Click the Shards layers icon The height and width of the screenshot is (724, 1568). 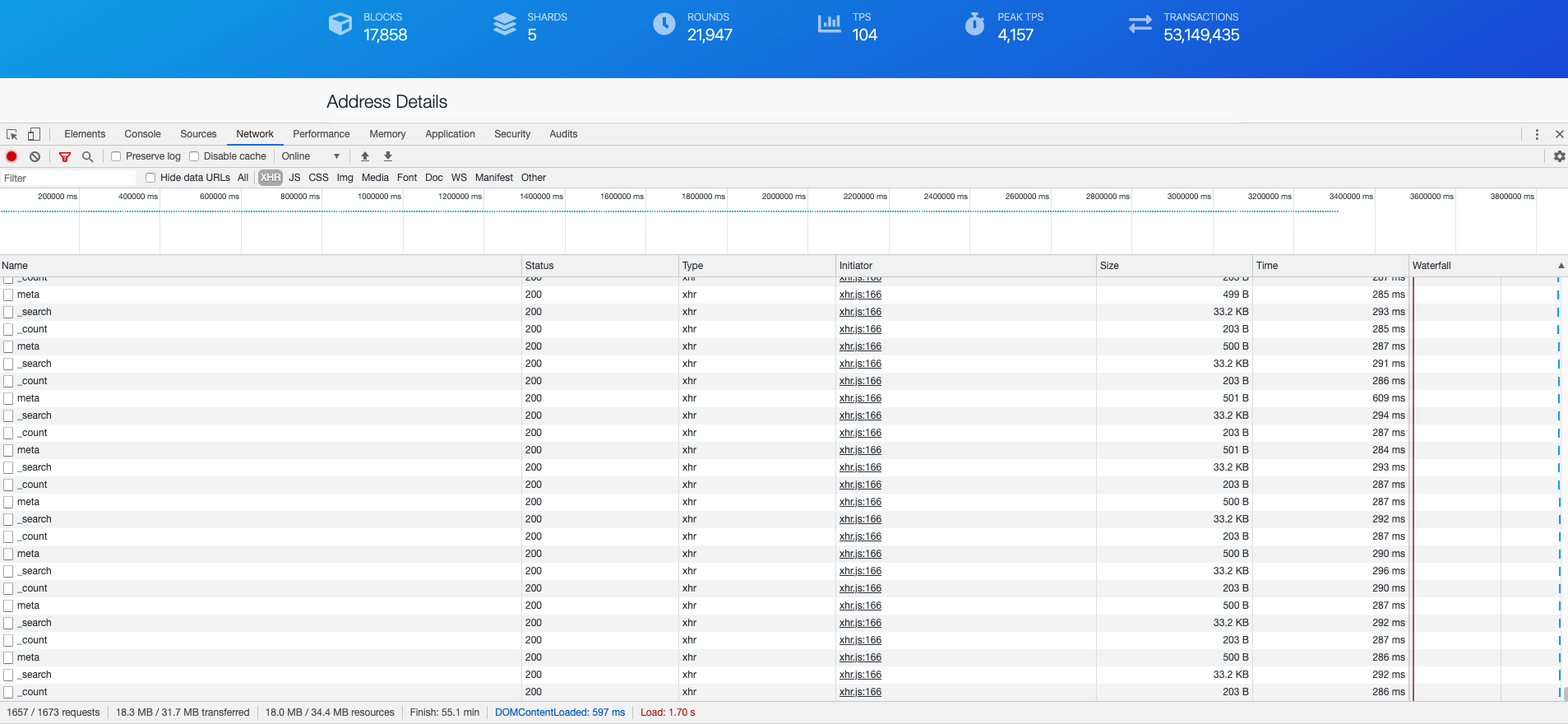click(x=504, y=24)
